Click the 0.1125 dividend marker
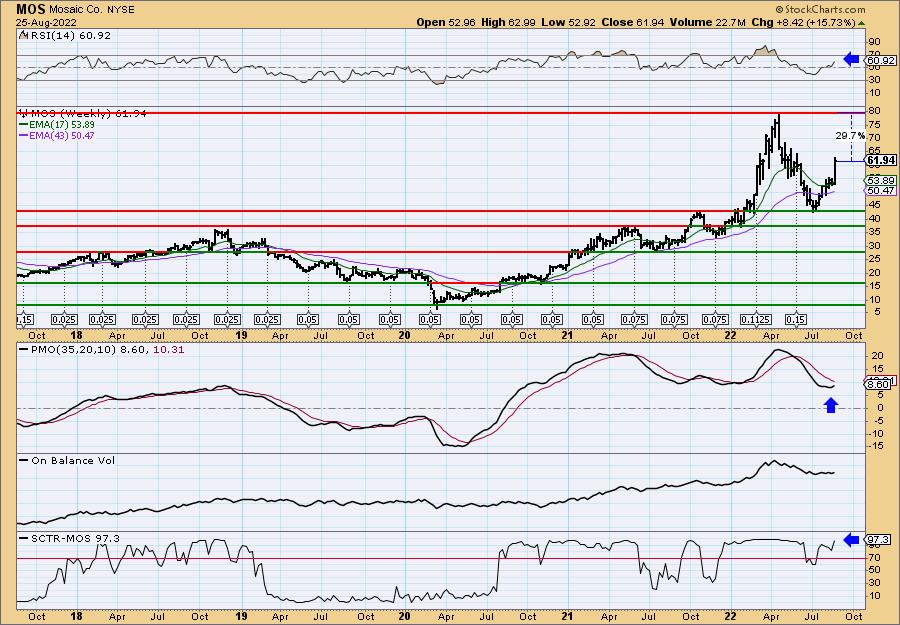This screenshot has height=625, width=900. [756, 319]
